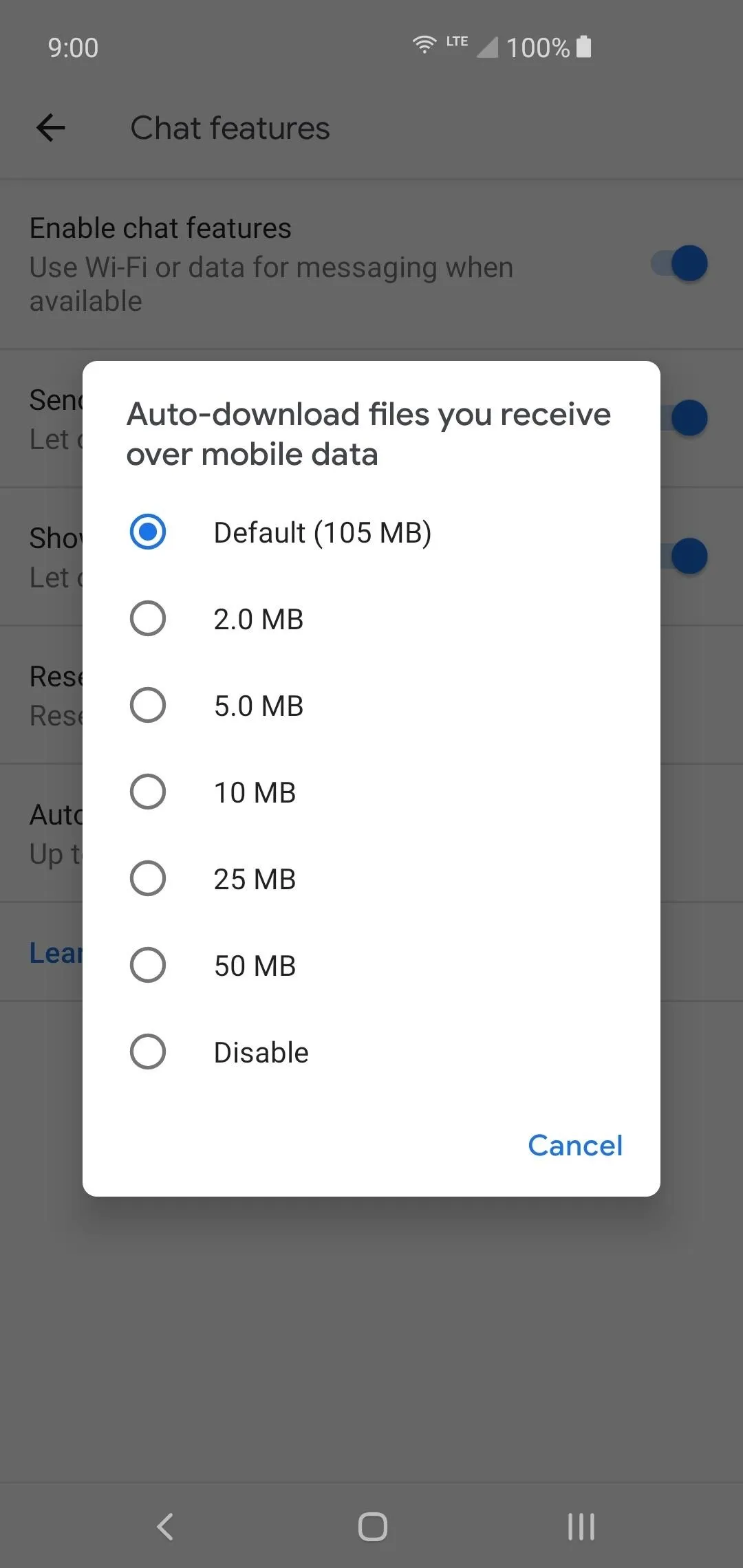Tap the Android back navigation button
The height and width of the screenshot is (1568, 743).
point(165,1527)
